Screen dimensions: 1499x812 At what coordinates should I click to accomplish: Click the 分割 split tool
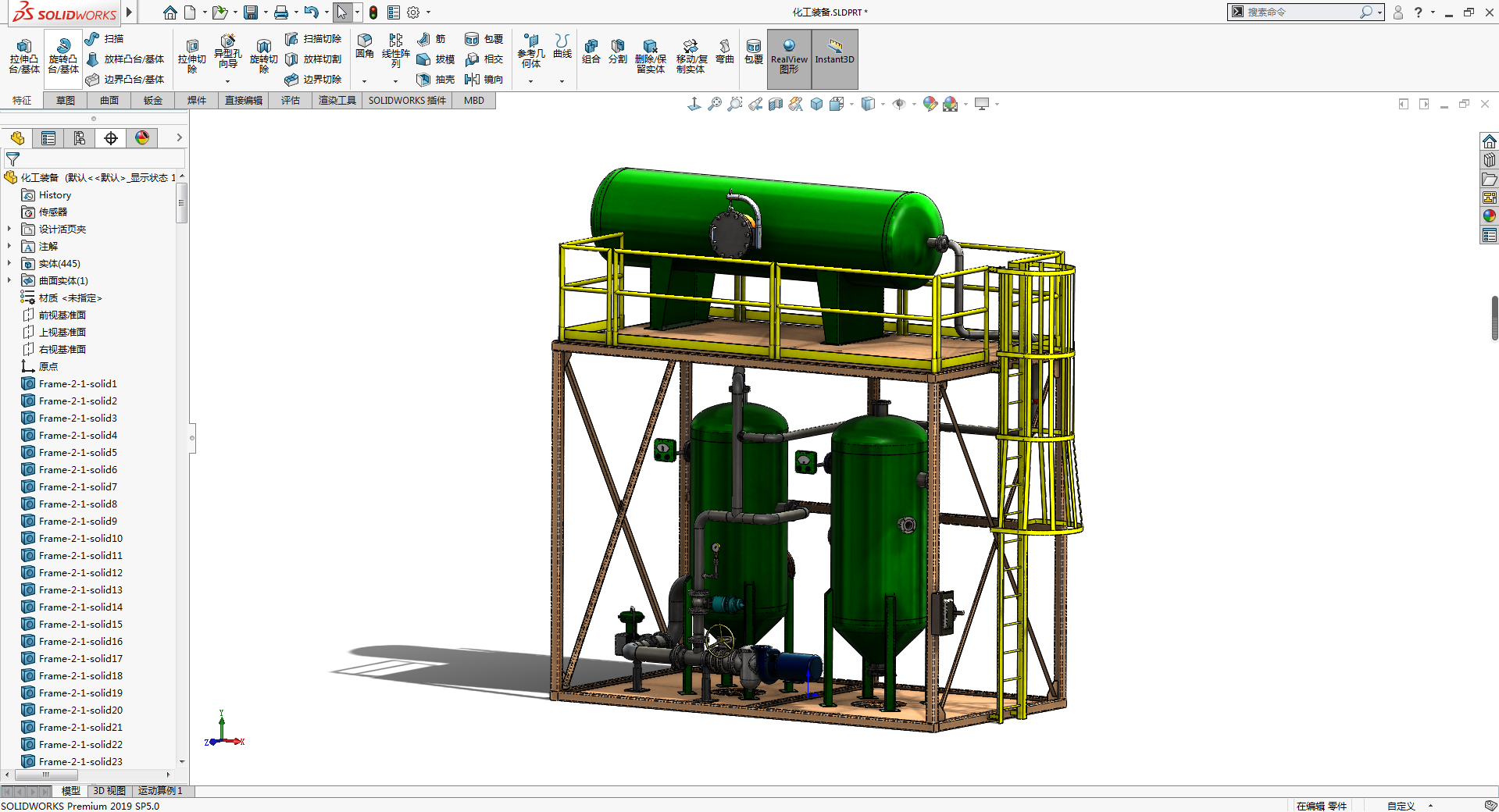point(618,52)
